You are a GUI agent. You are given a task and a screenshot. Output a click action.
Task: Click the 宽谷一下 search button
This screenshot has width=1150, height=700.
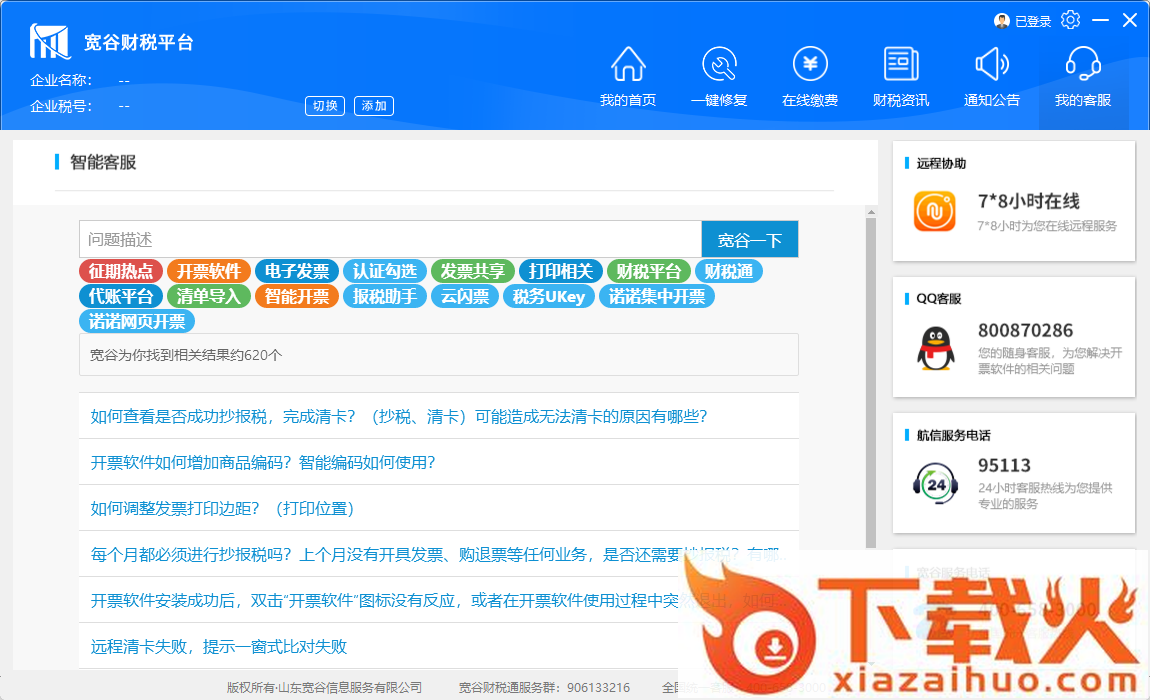(x=750, y=240)
